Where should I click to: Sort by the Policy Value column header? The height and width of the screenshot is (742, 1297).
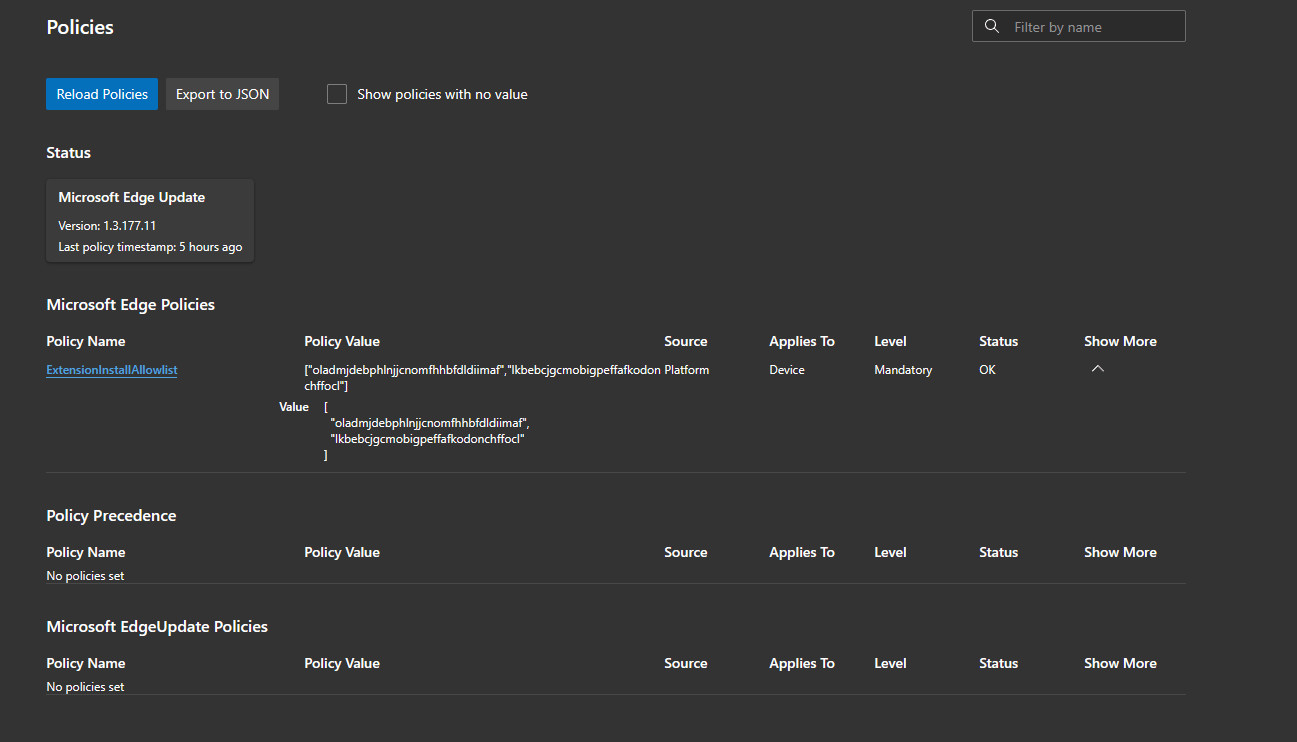click(x=342, y=341)
